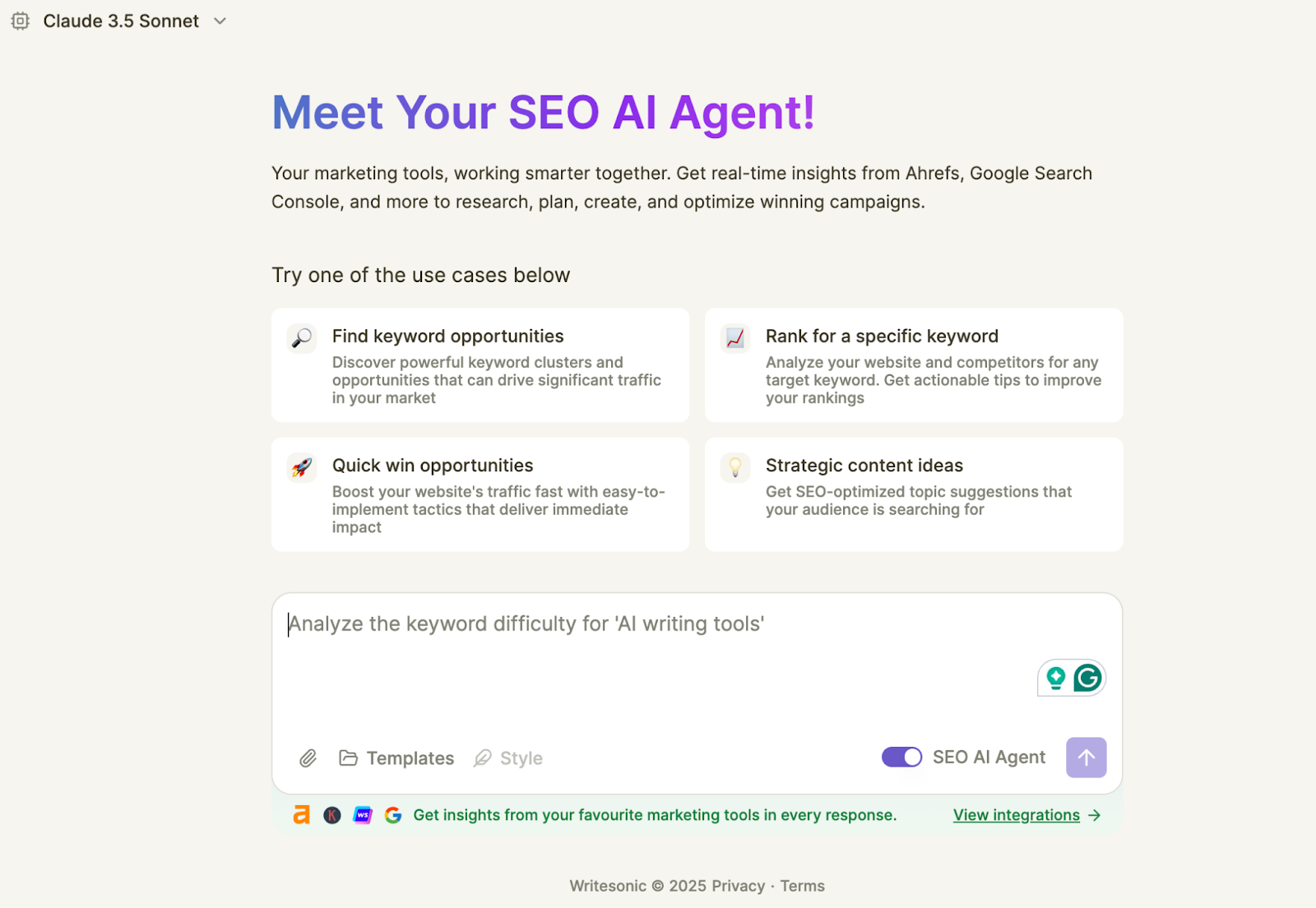
Task: Disable the SEO AI Agent toggle
Action: pyautogui.click(x=901, y=757)
